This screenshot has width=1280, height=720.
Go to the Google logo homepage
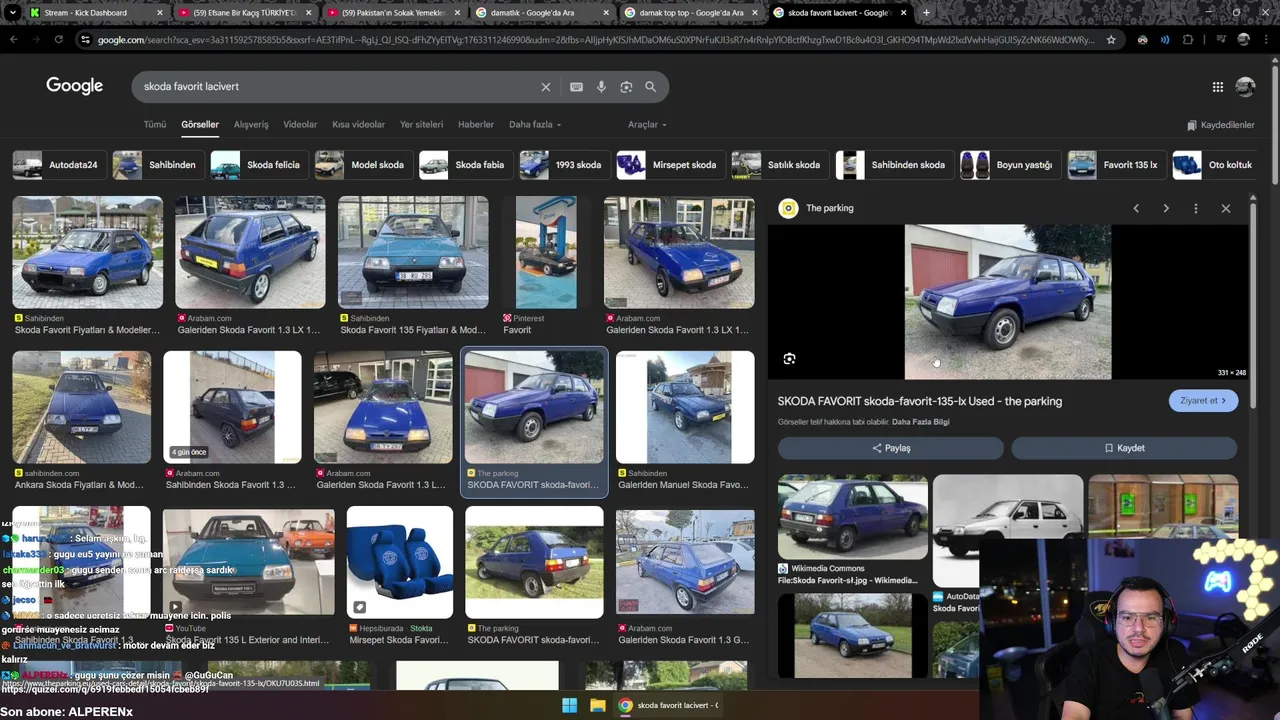(75, 86)
